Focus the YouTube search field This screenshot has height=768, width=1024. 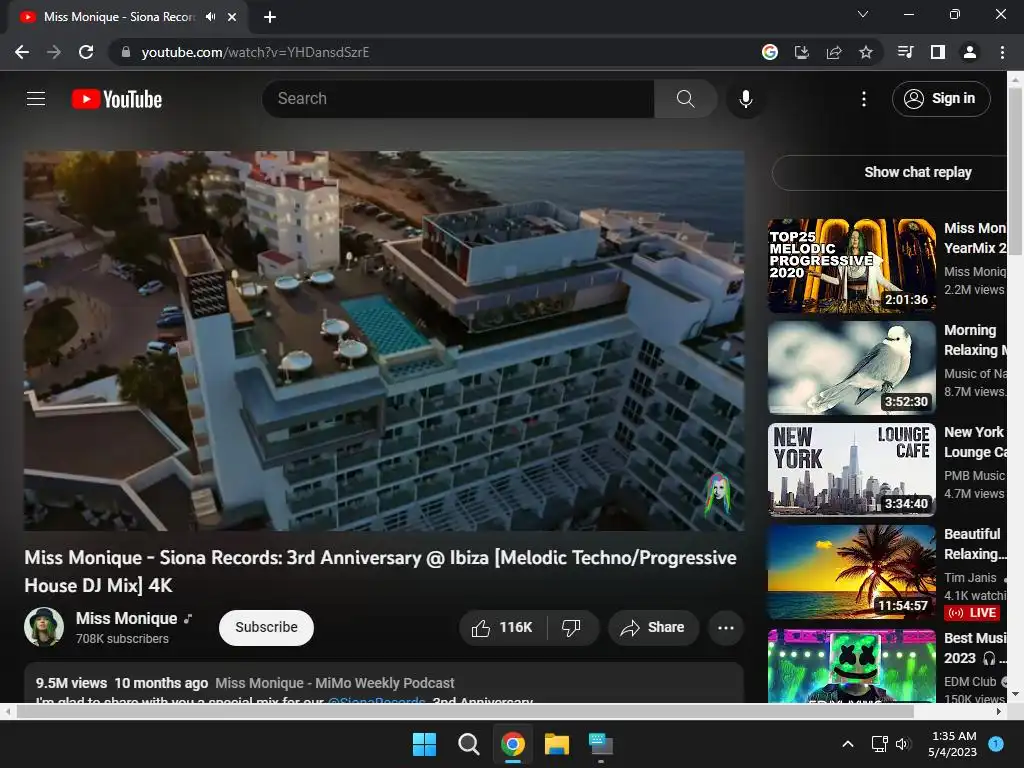coord(458,99)
